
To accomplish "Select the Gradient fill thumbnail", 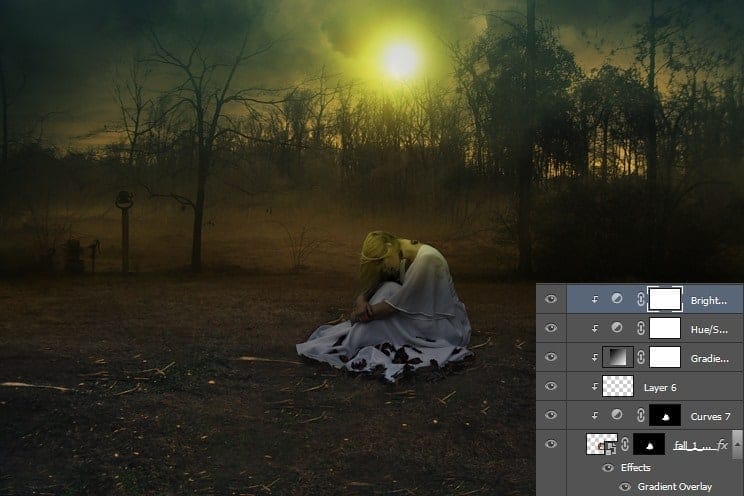I will coord(617,357).
